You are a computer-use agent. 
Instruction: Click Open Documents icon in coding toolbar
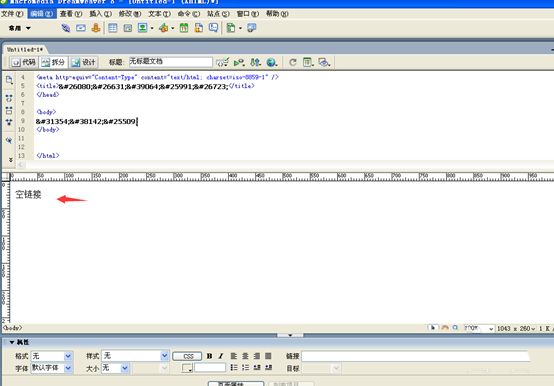pos(9,80)
